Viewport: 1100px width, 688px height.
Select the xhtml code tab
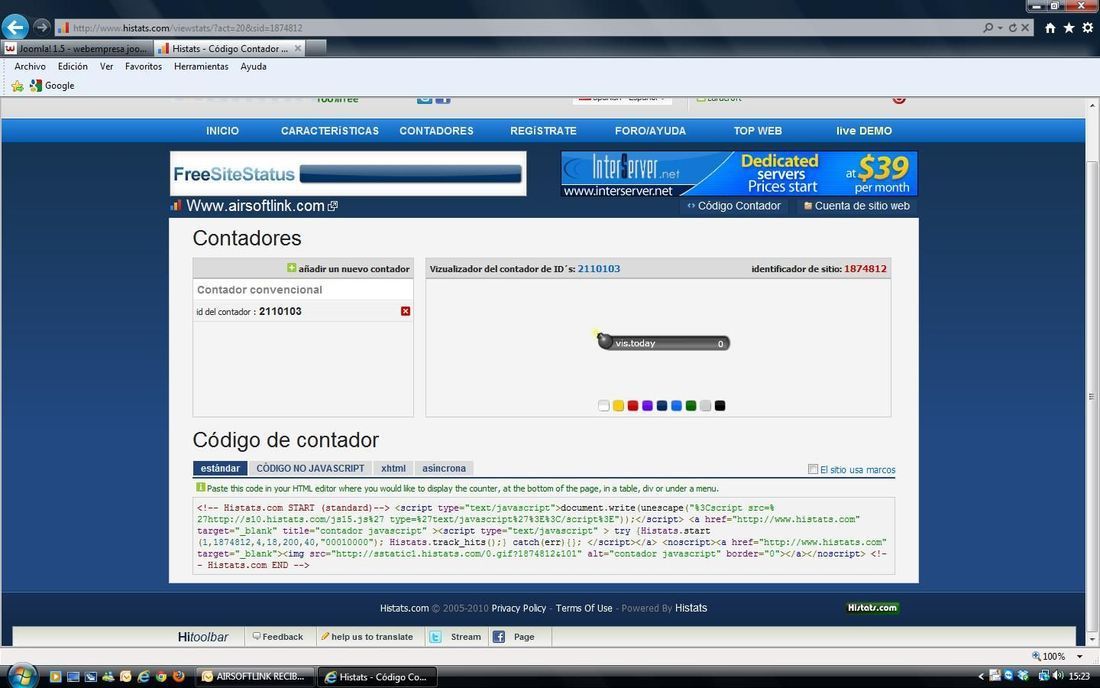pos(394,468)
